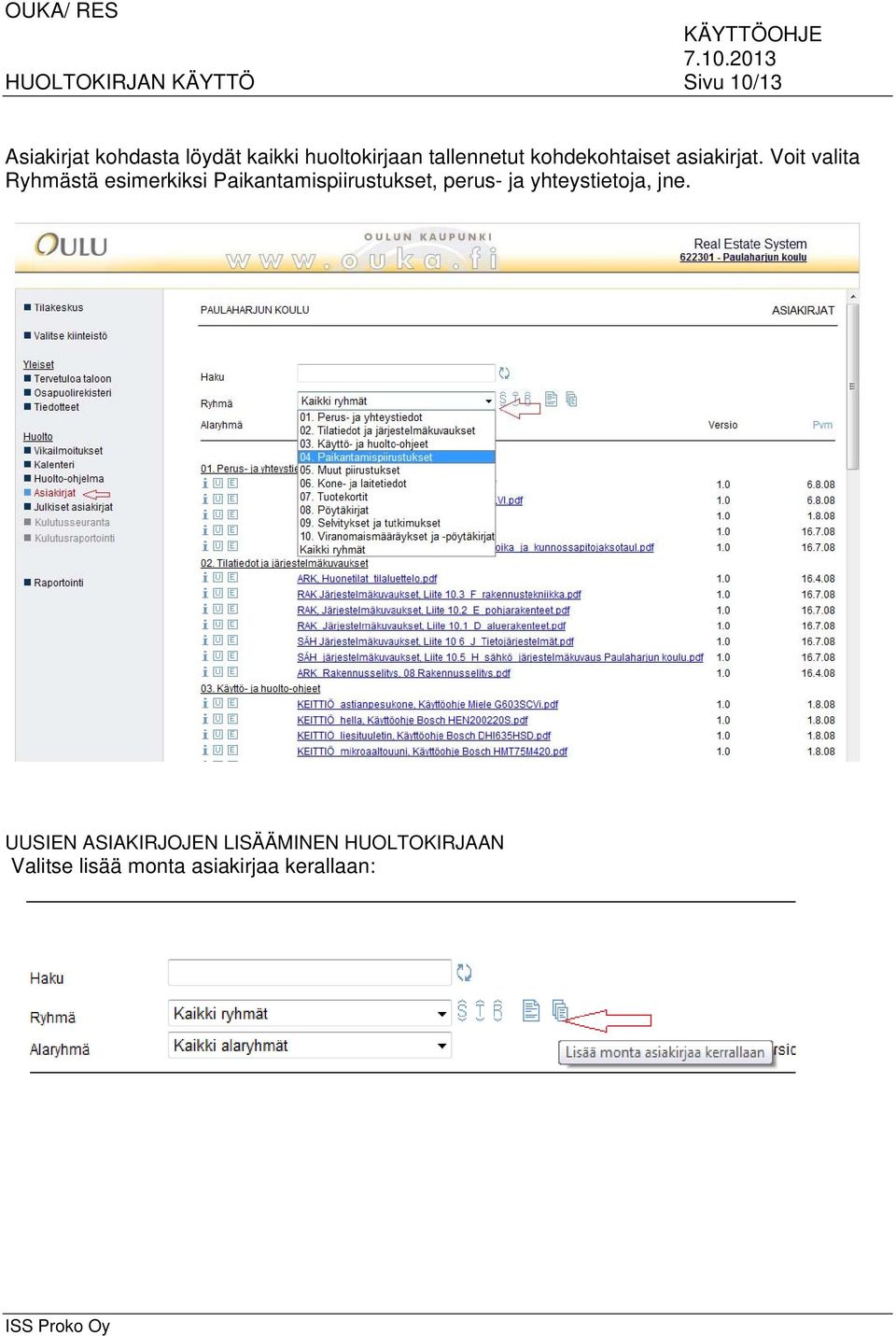Click E icon for ARK Huonetilat tilaluettelo.pdf
896x1336 pixels.
click(232, 578)
